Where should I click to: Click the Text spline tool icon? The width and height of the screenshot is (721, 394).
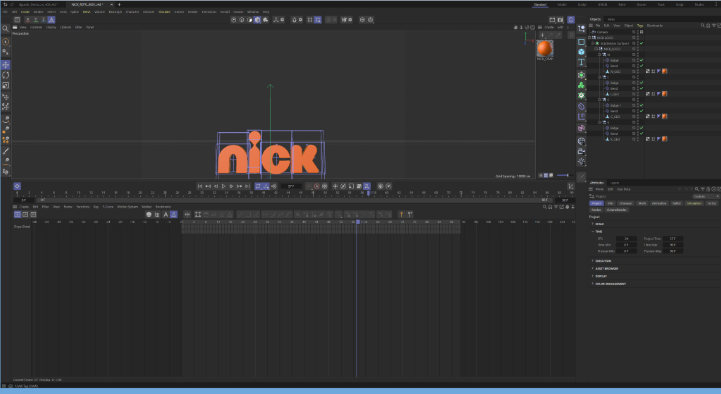click(581, 62)
